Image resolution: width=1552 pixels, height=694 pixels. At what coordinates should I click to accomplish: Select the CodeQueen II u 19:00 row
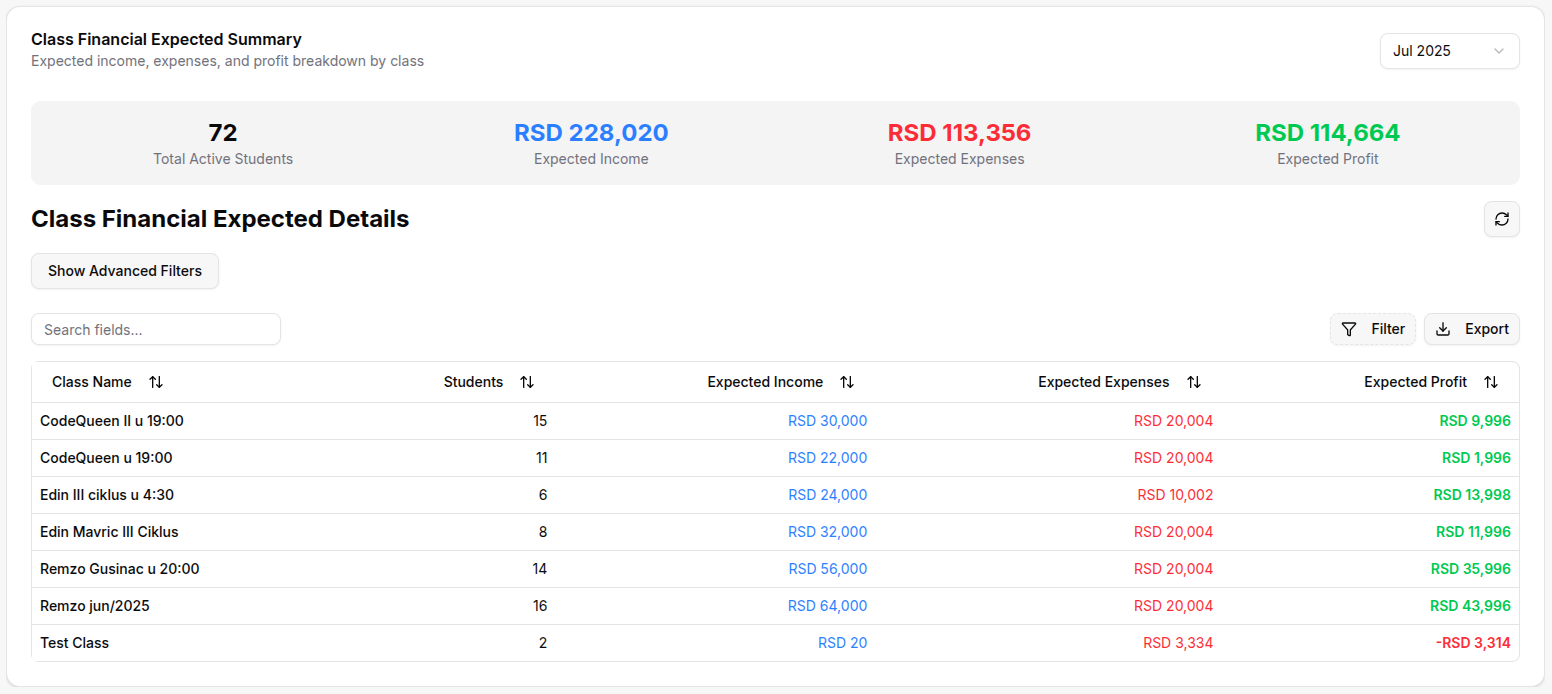(x=112, y=421)
